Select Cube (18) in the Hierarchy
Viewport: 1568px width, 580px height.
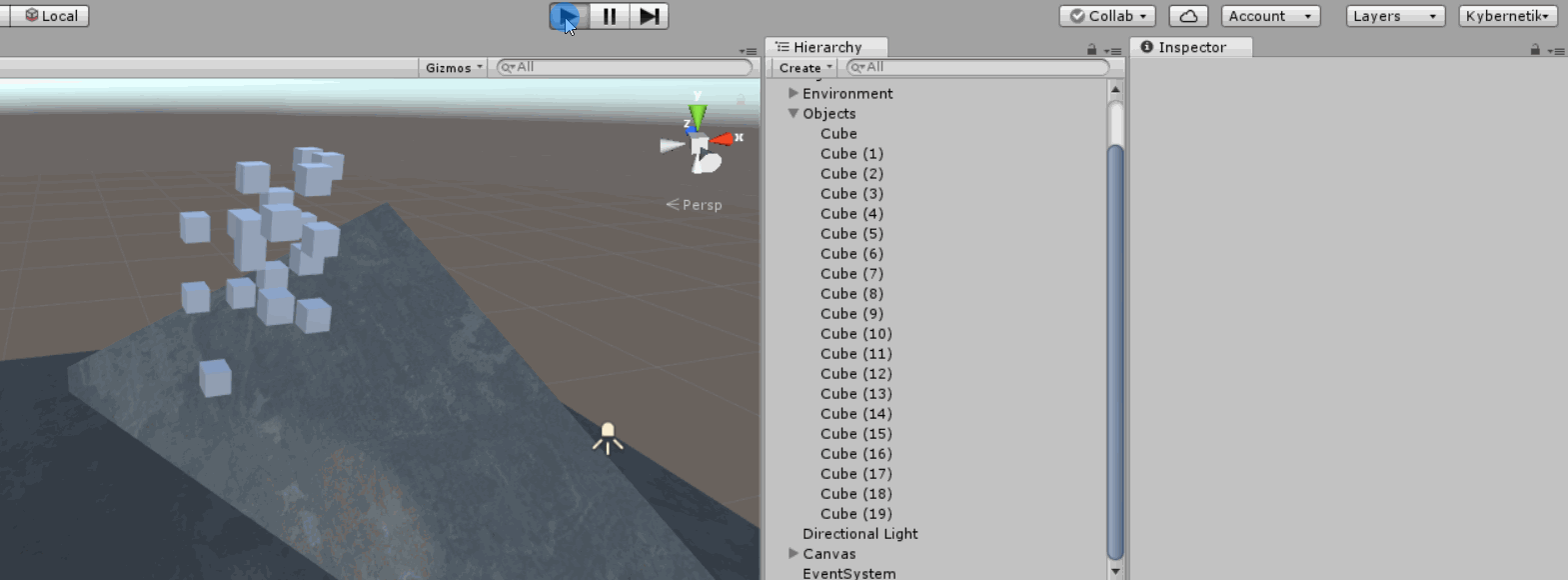(x=855, y=493)
